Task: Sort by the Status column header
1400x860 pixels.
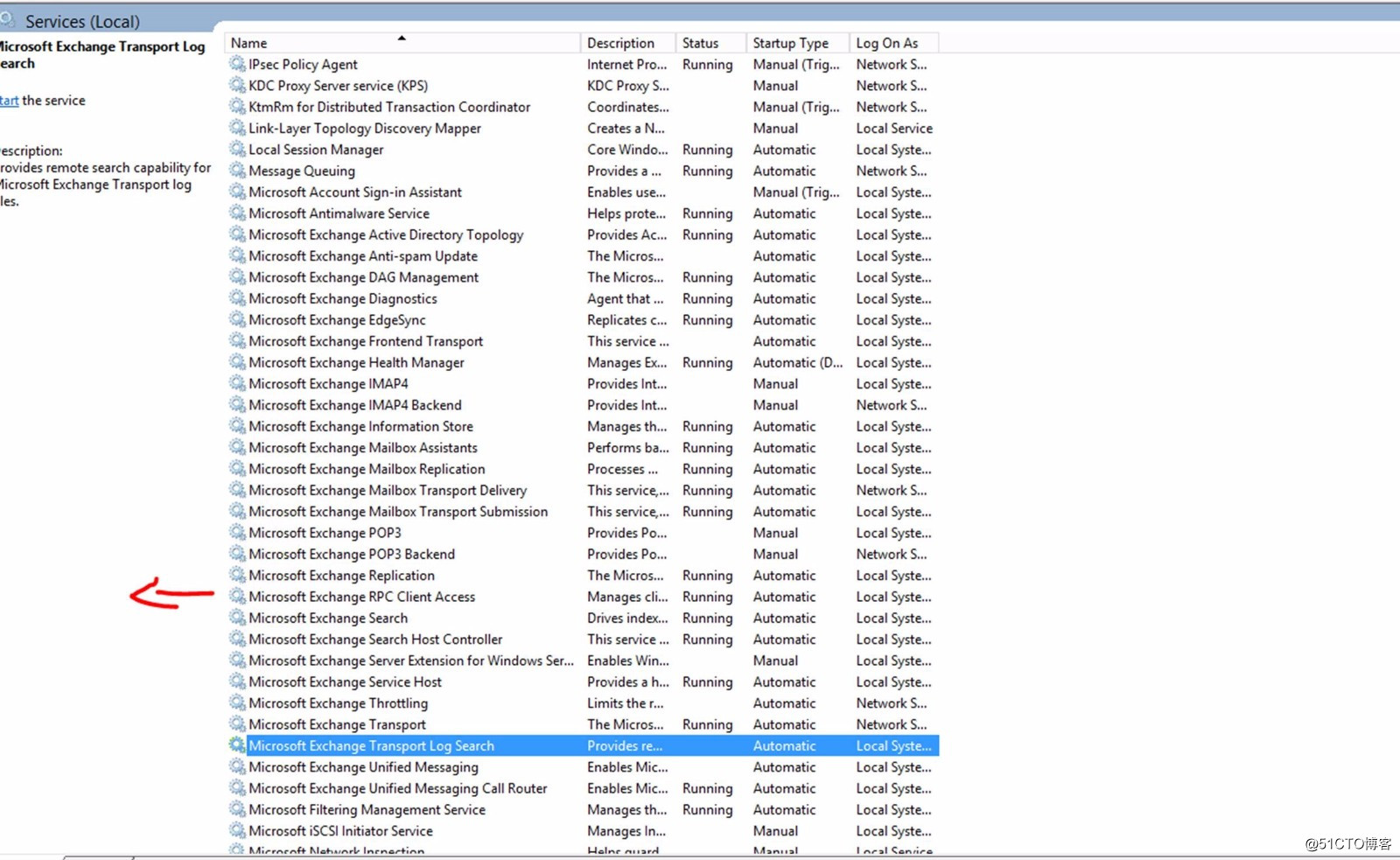Action: tap(710, 43)
